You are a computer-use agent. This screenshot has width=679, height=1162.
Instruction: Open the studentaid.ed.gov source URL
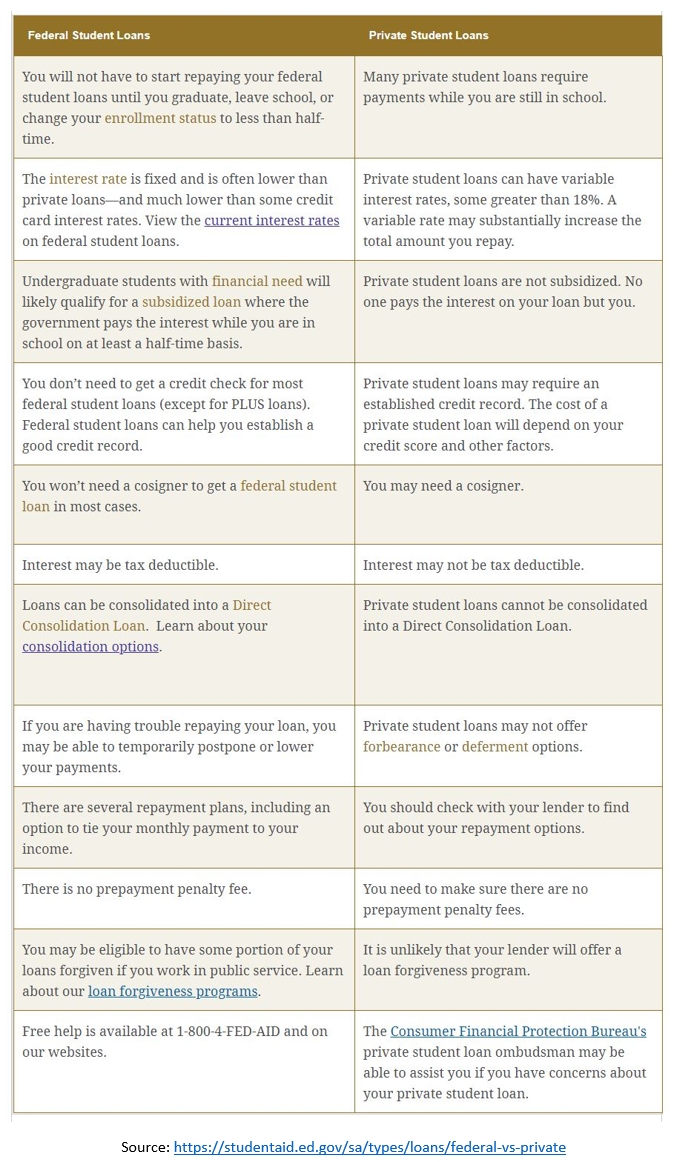click(x=370, y=1147)
